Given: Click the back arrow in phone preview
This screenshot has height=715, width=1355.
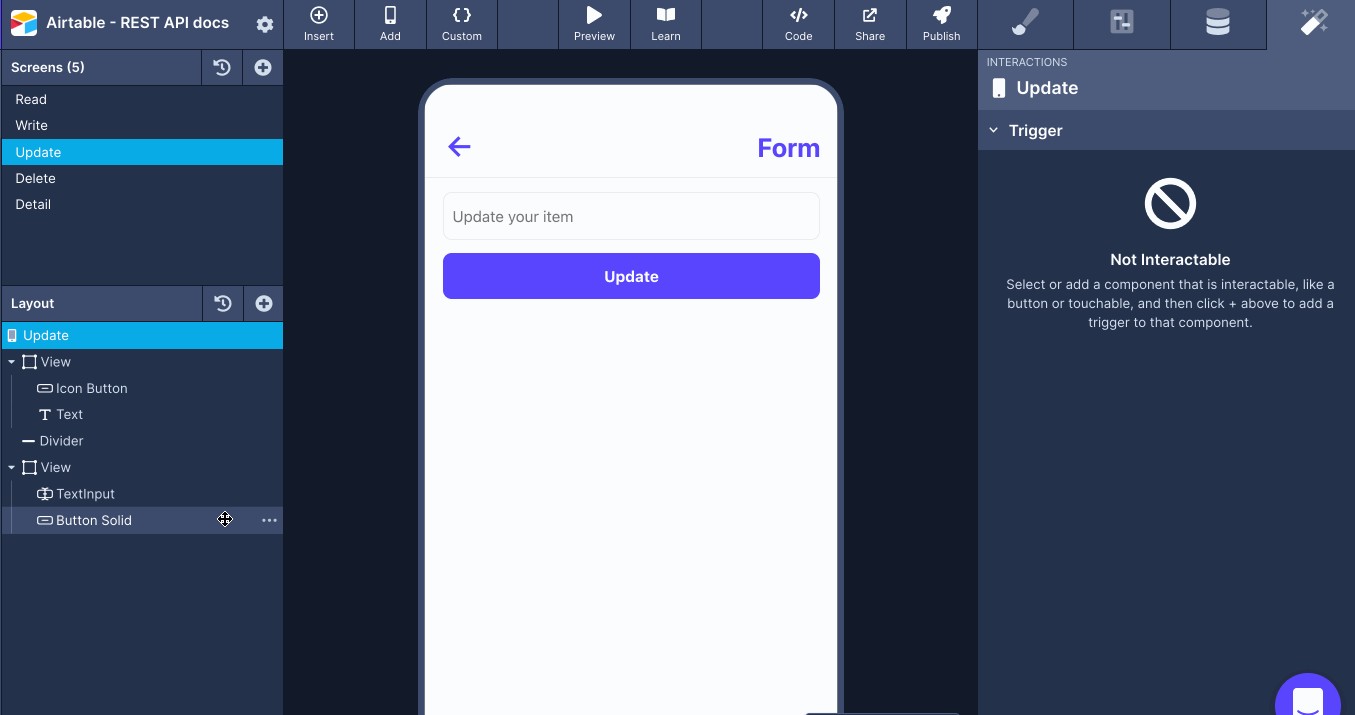Looking at the screenshot, I should point(459,147).
